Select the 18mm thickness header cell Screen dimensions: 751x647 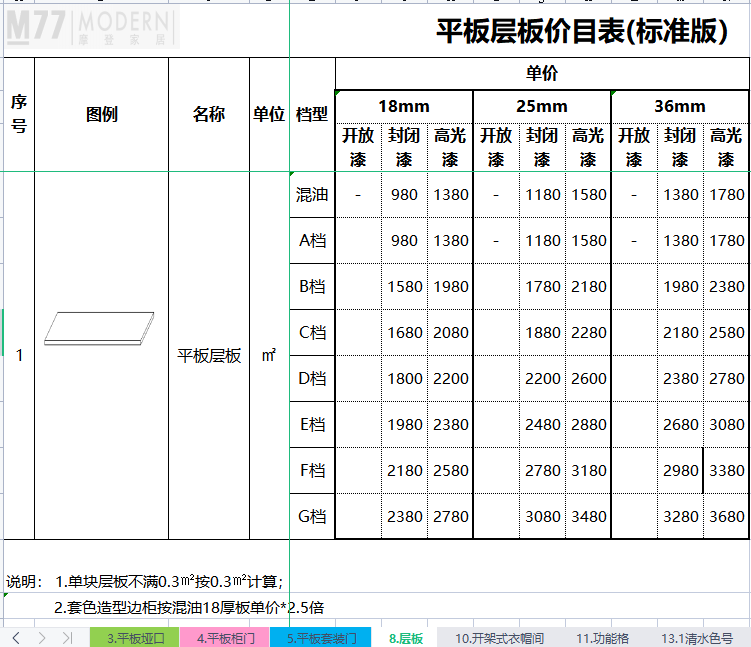(x=403, y=106)
